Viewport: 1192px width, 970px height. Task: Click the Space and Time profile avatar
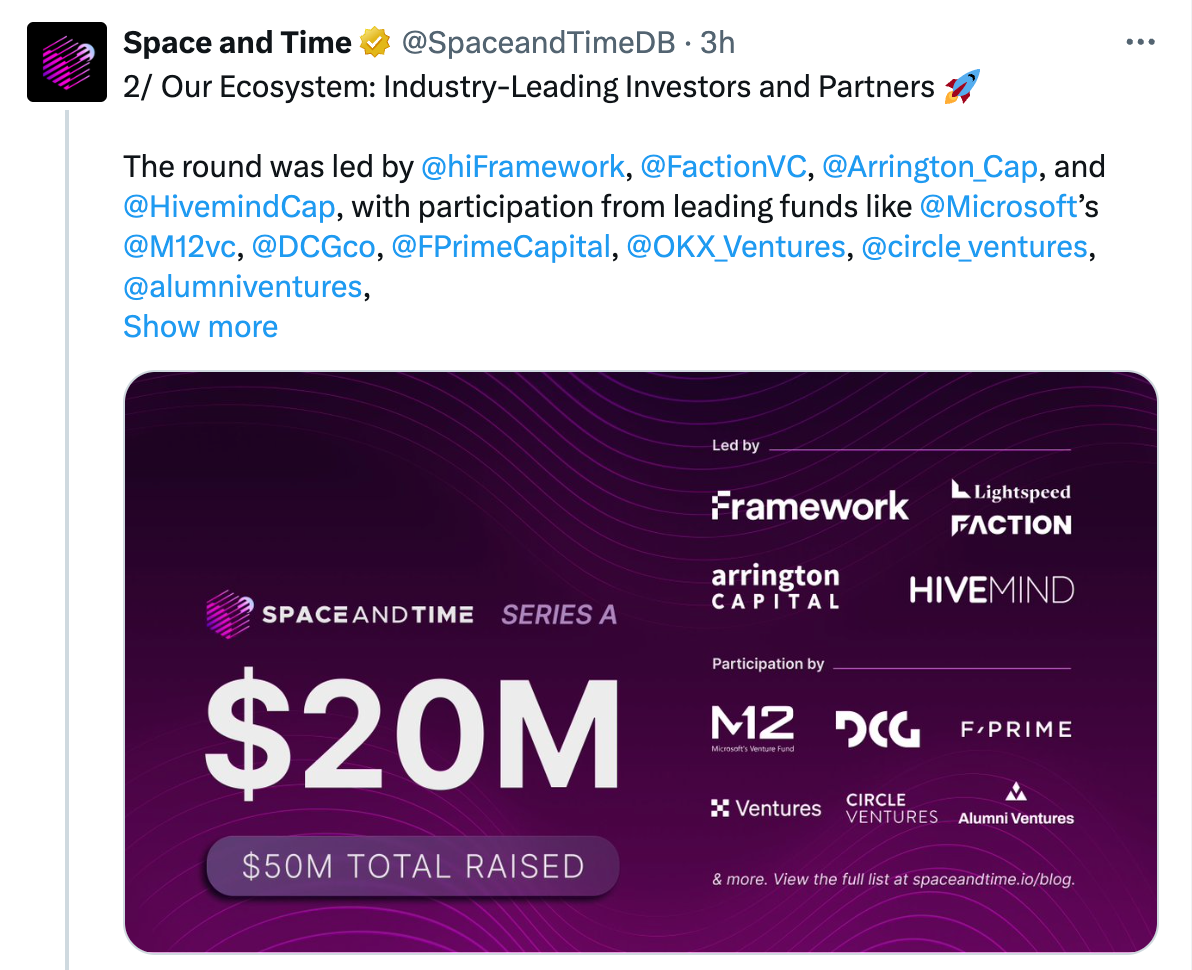pyautogui.click(x=67, y=62)
